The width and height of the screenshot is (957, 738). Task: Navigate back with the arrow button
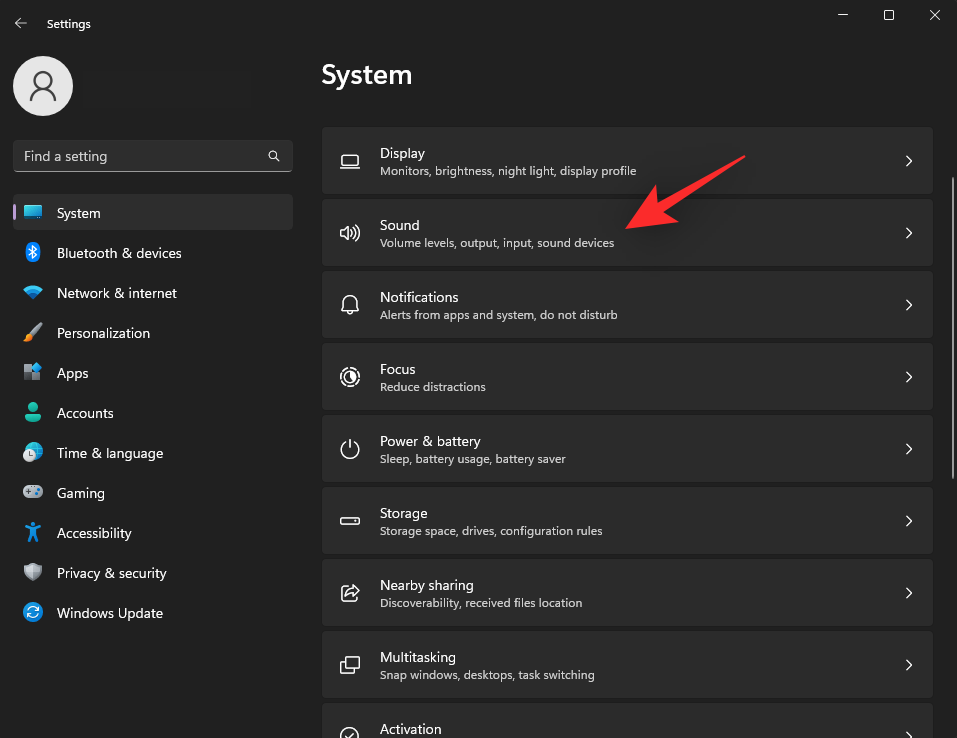pyautogui.click(x=20, y=23)
